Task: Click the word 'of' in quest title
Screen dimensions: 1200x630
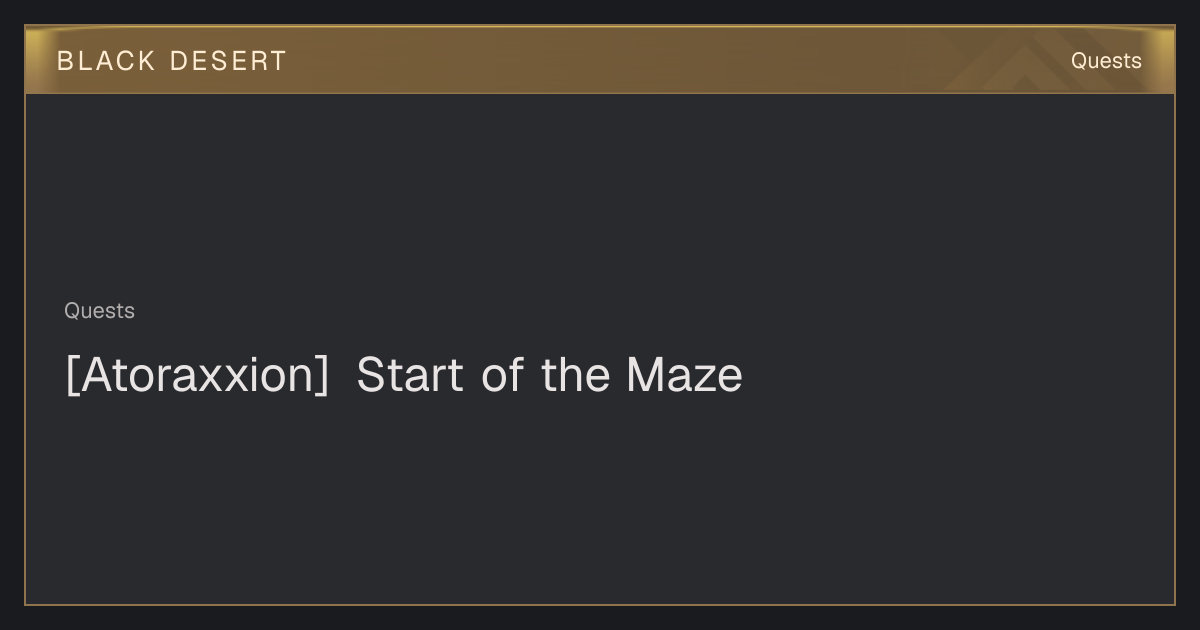Action: 503,375
